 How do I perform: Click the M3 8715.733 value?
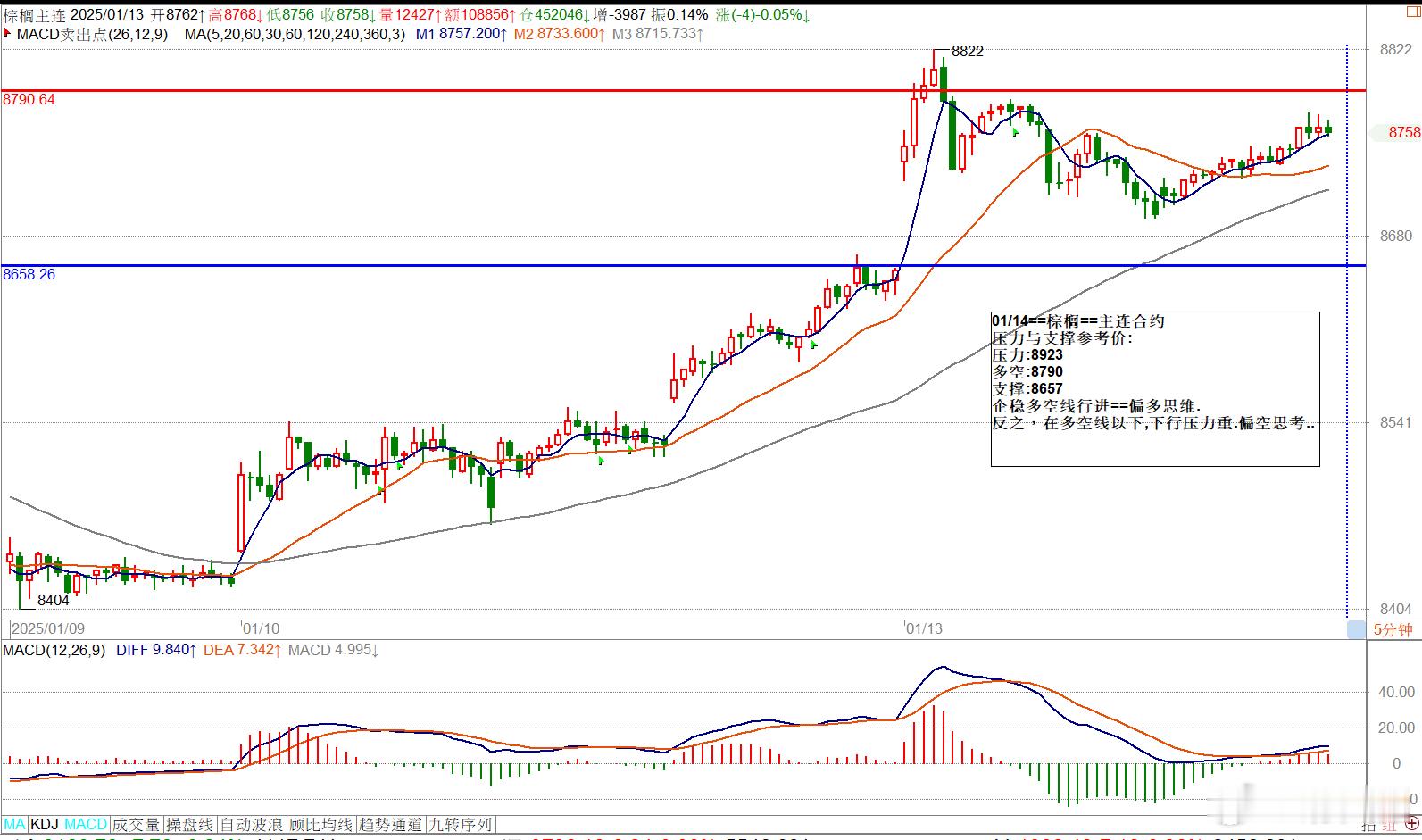[658, 34]
